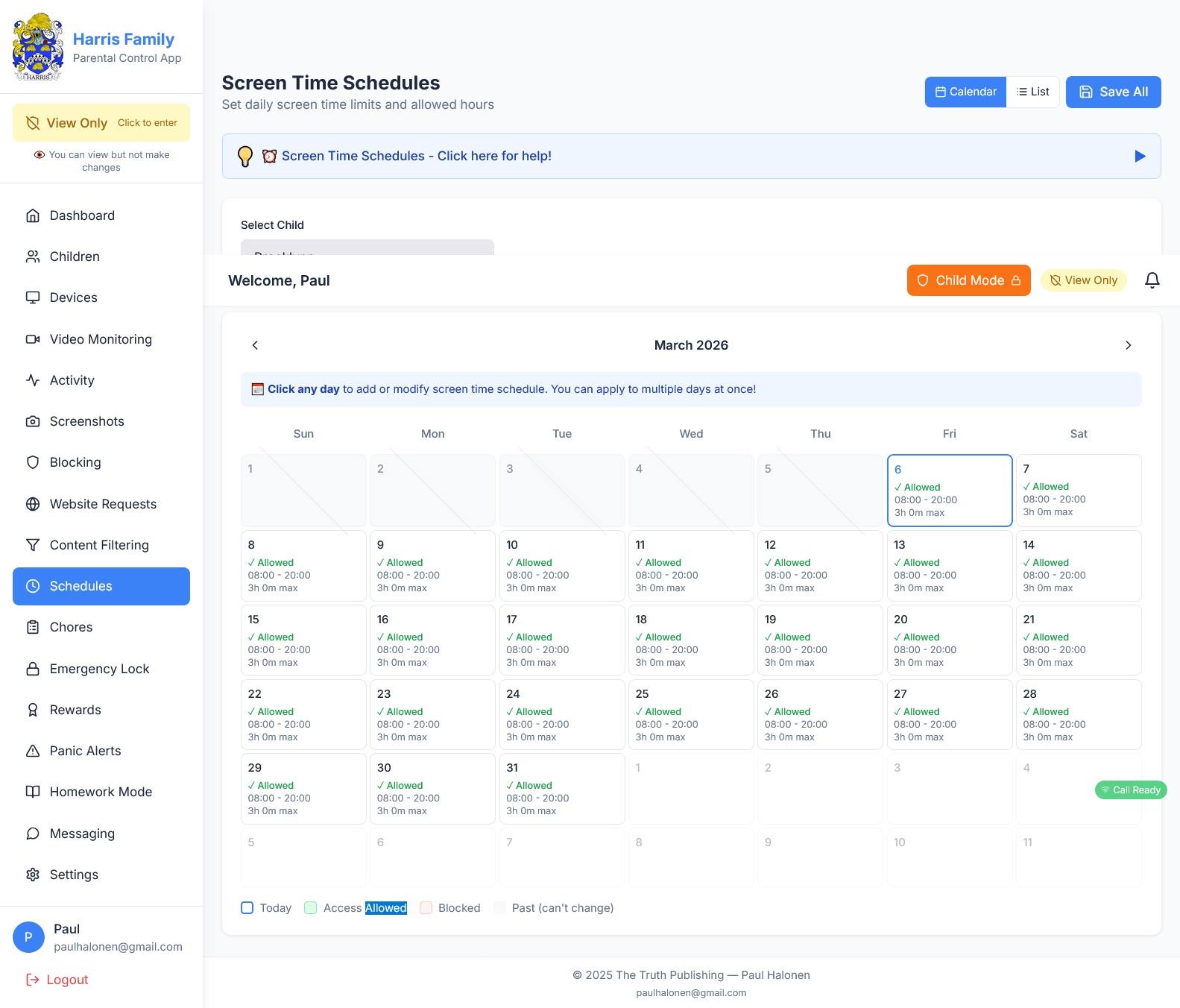Viewport: 1180px width, 1008px height.
Task: Click the Tue weekday column header
Action: pyautogui.click(x=562, y=434)
